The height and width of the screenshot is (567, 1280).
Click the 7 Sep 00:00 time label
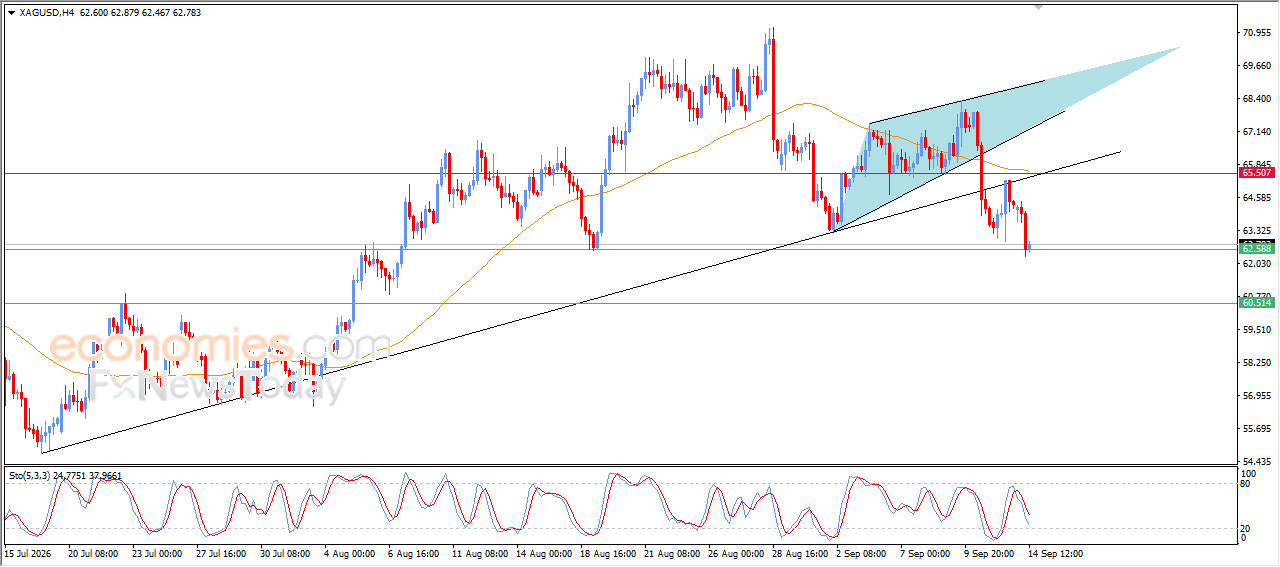925,553
